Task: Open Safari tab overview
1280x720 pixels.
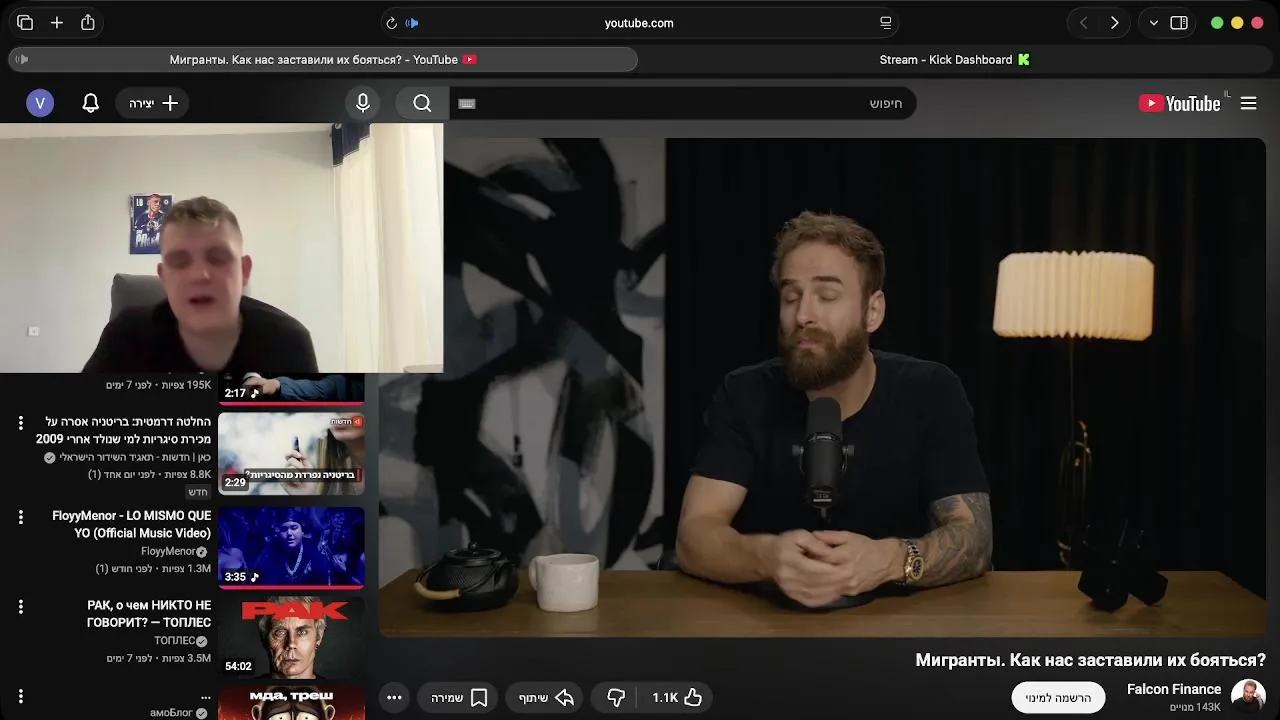Action: tap(25, 23)
